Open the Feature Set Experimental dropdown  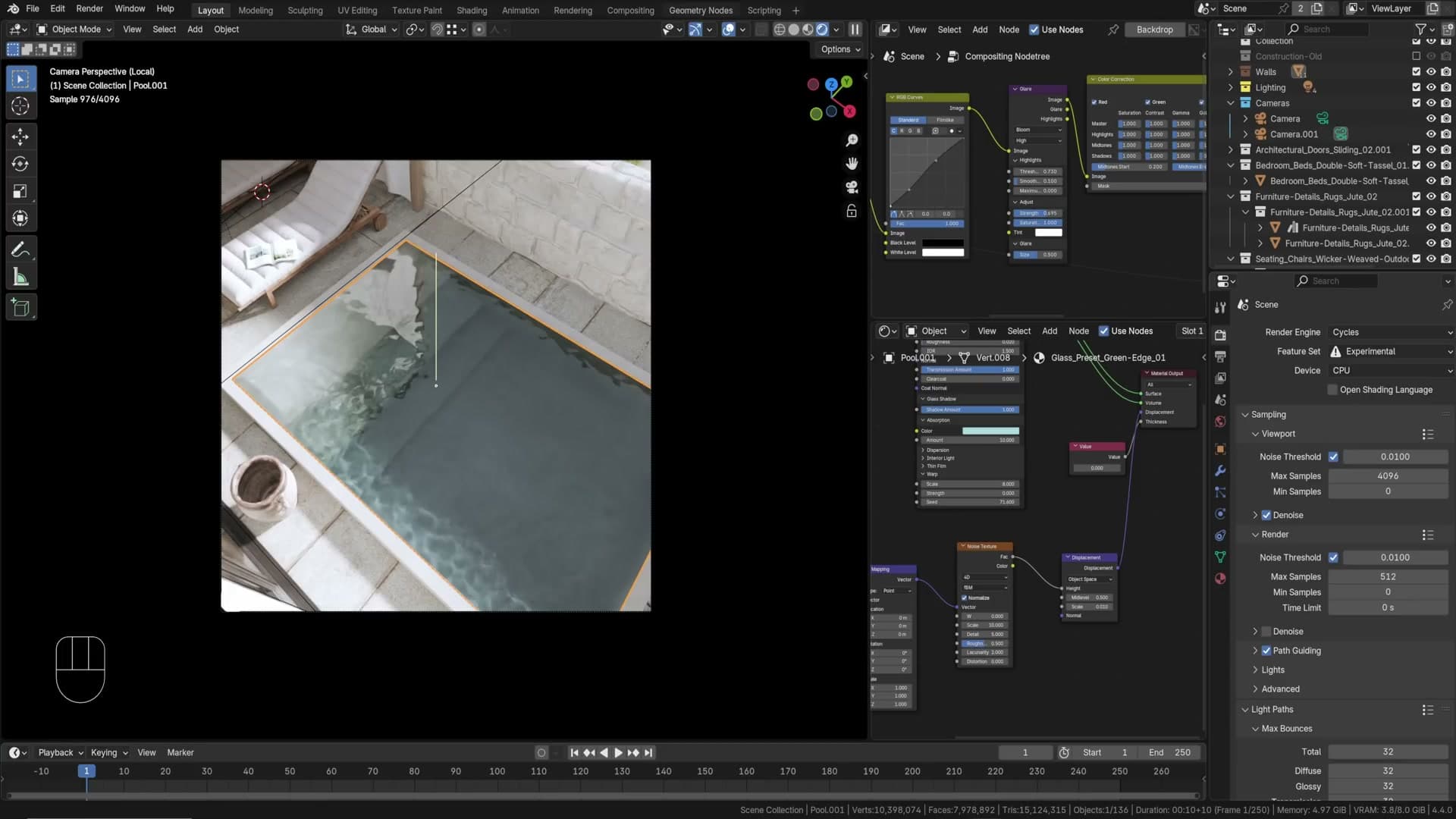coord(1391,351)
